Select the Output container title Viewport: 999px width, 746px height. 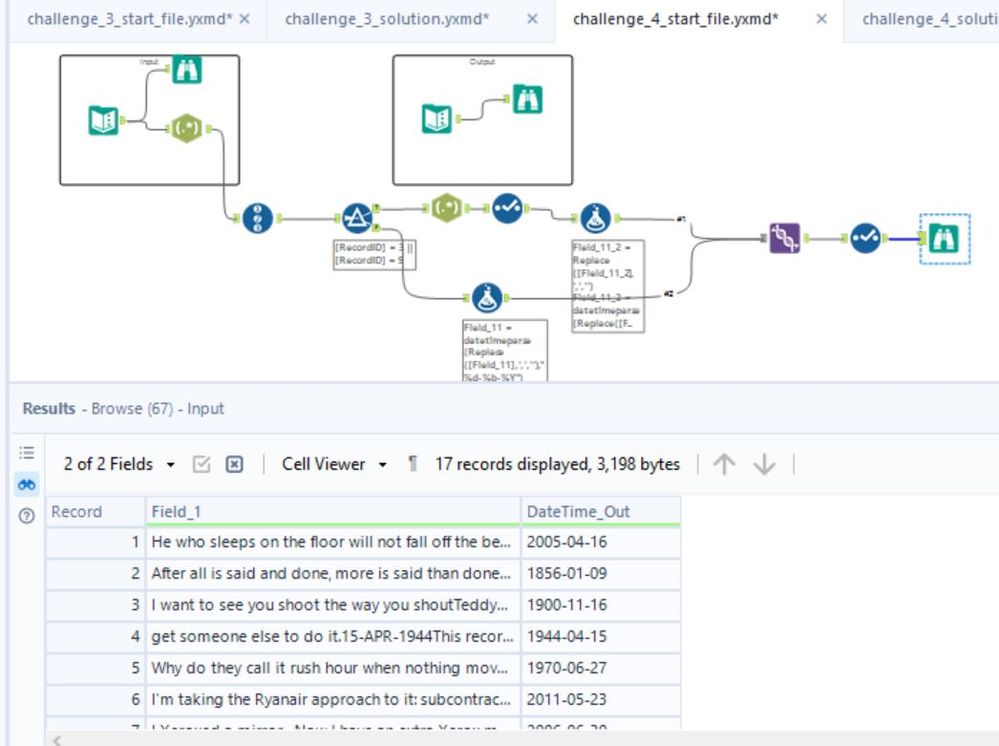pos(482,62)
